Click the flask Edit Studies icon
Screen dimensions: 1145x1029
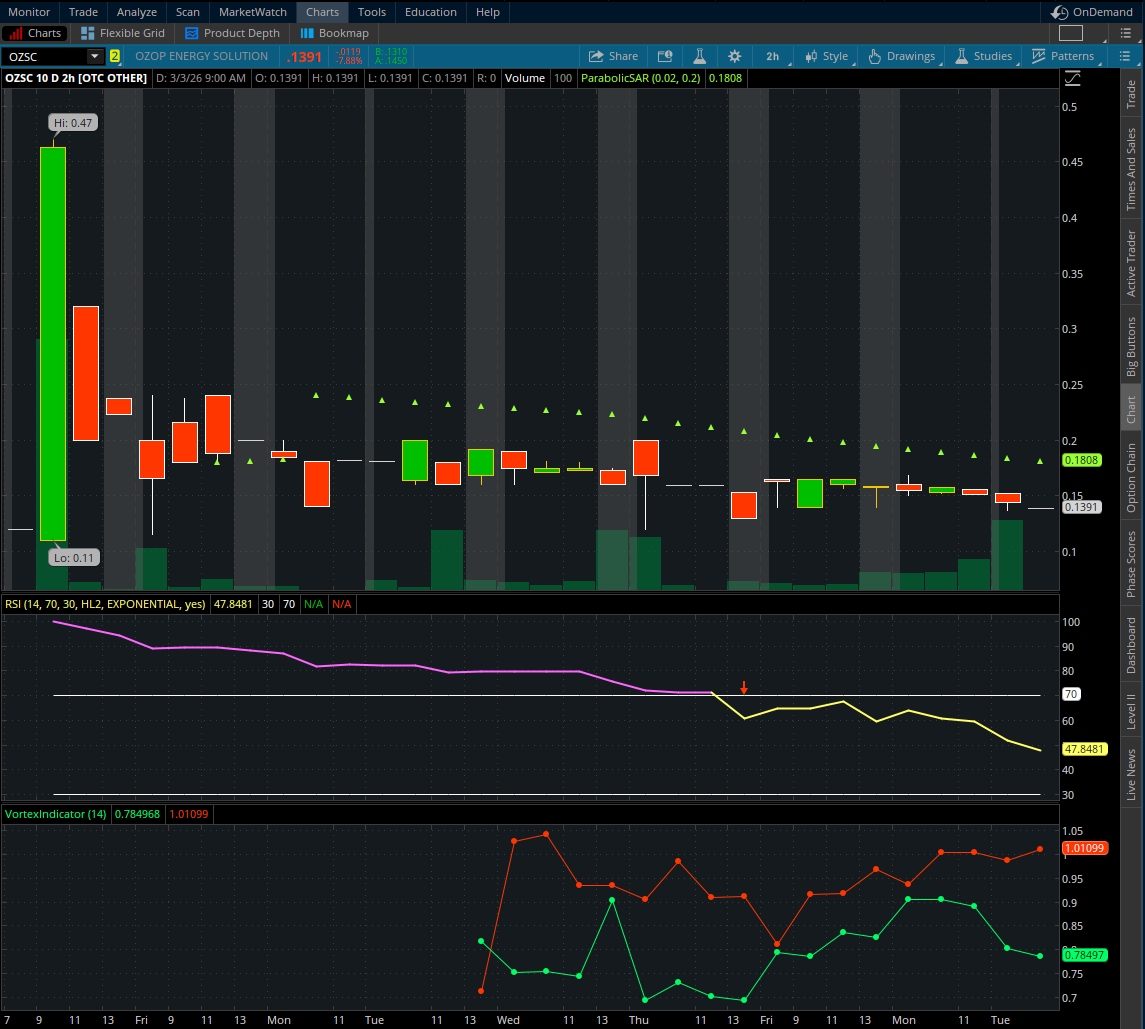coord(699,56)
